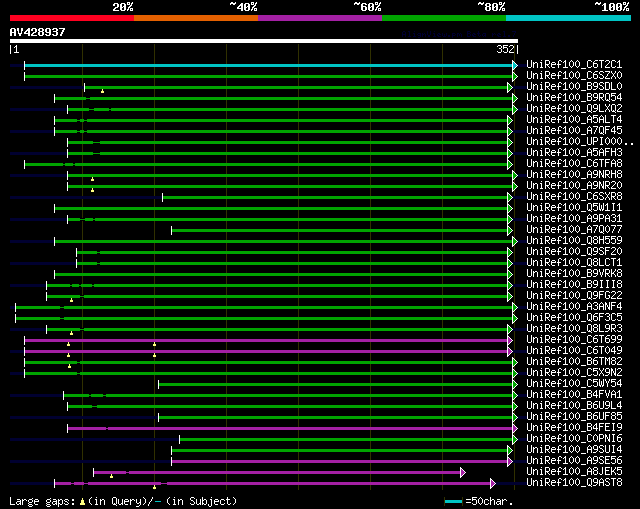This screenshot has width=640, height=509.
Task: Open the UniRef100_C6SZX0 hit label
Action: (x=574, y=76)
